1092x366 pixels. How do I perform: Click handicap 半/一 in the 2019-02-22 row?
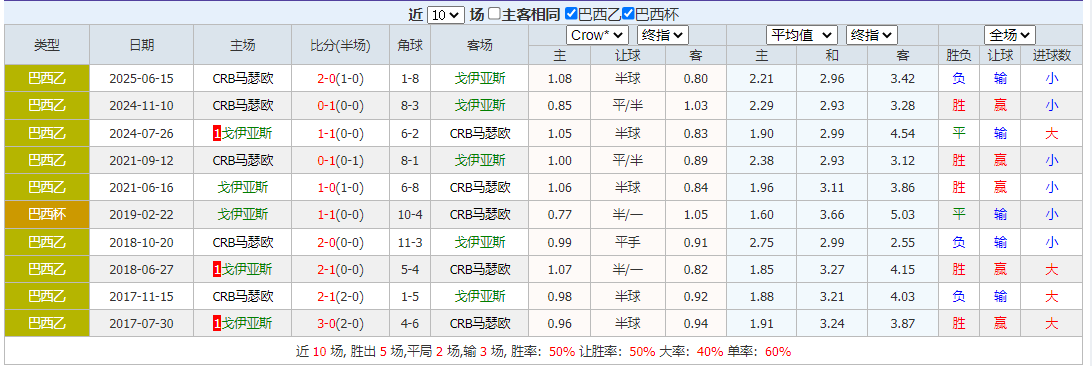click(x=628, y=214)
